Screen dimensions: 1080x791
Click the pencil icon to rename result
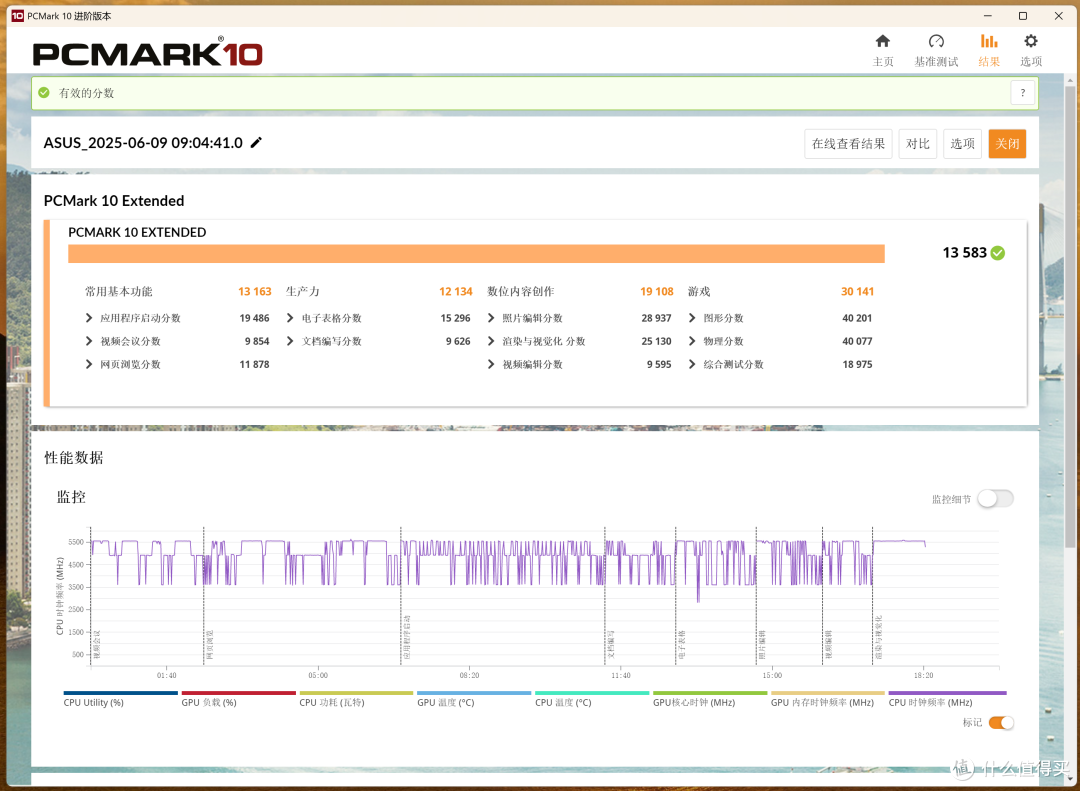pyautogui.click(x=256, y=143)
